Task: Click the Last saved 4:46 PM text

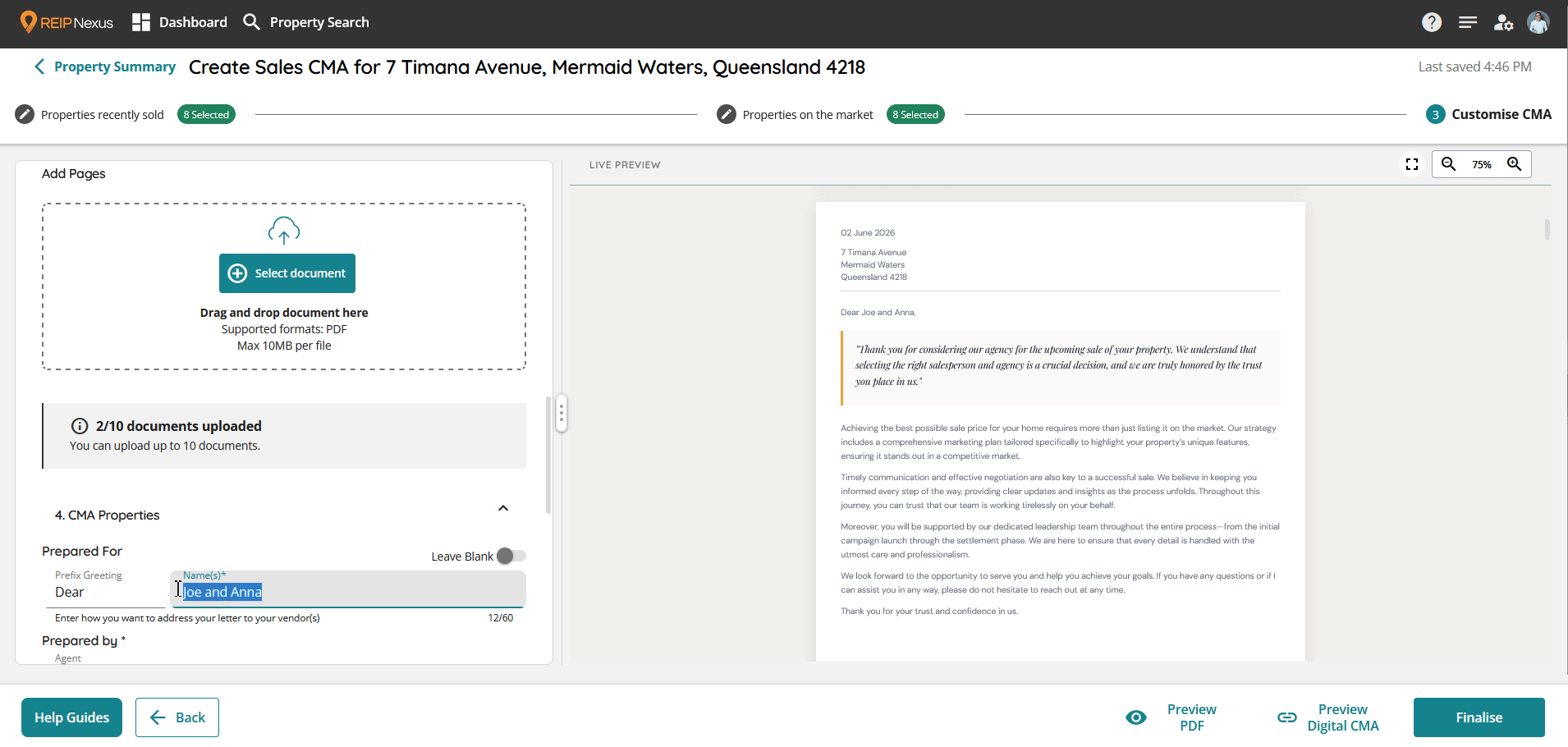Action: click(1475, 66)
